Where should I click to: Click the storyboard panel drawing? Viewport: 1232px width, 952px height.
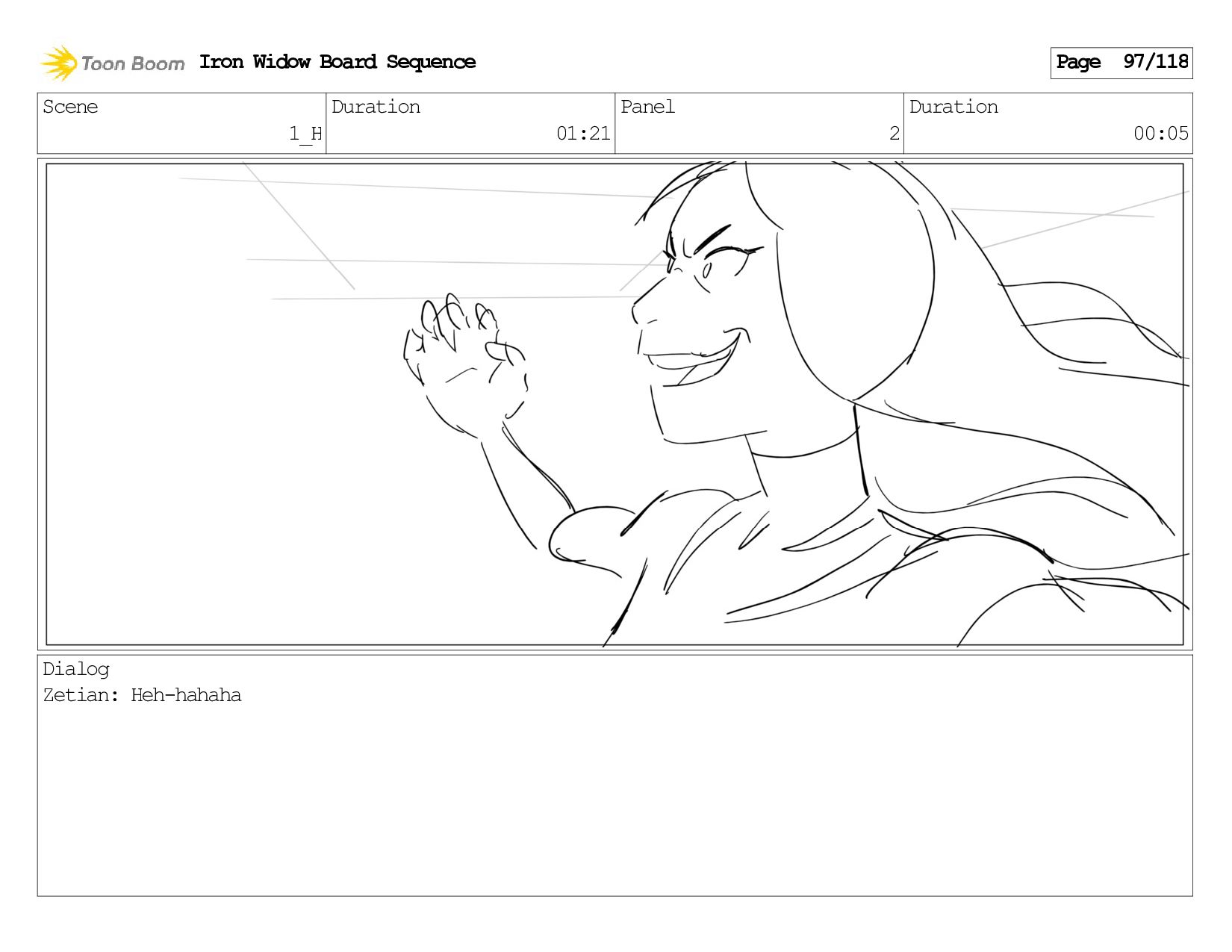615,404
